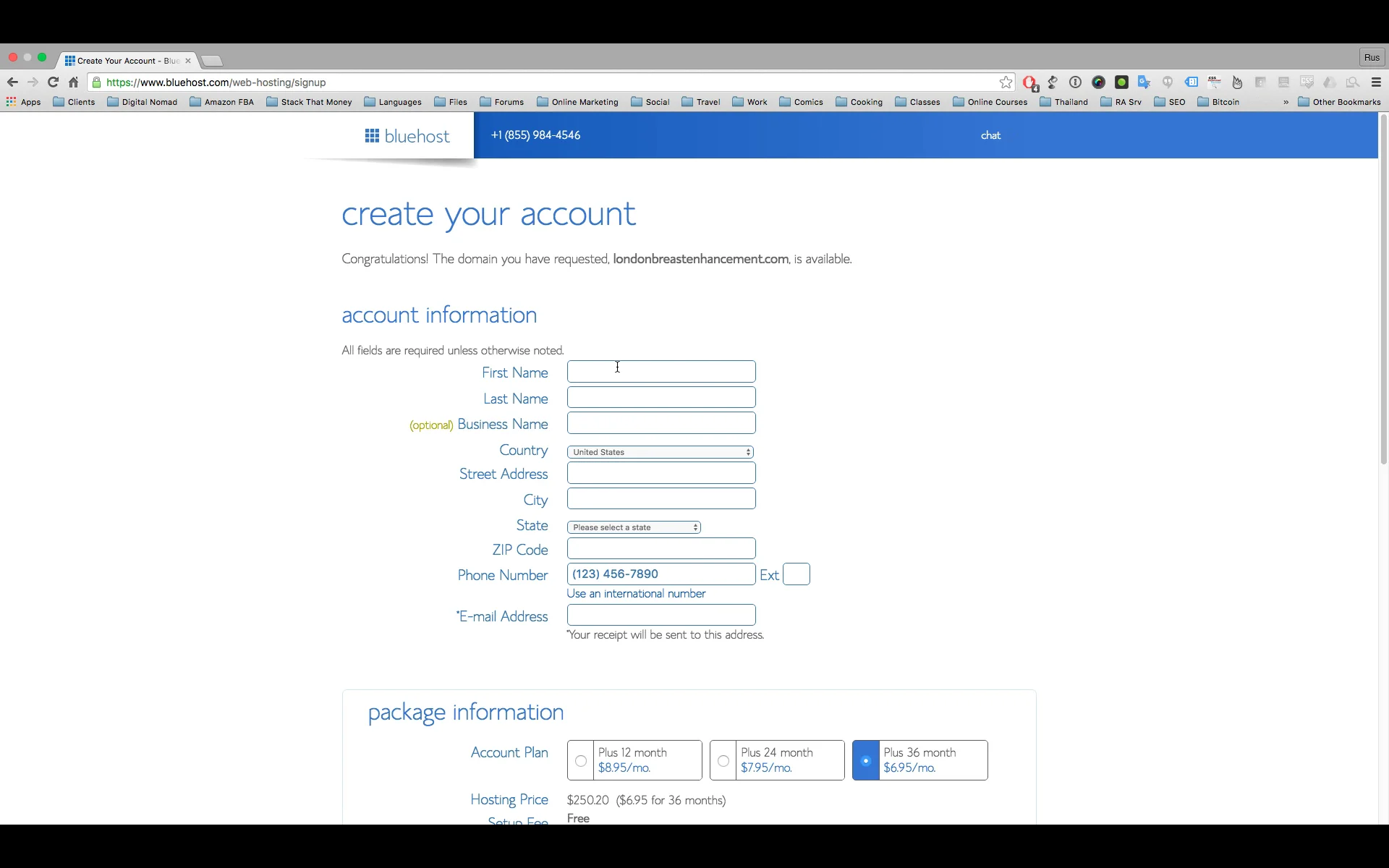Open the State selection dropdown
The image size is (1389, 868).
pyautogui.click(x=633, y=527)
